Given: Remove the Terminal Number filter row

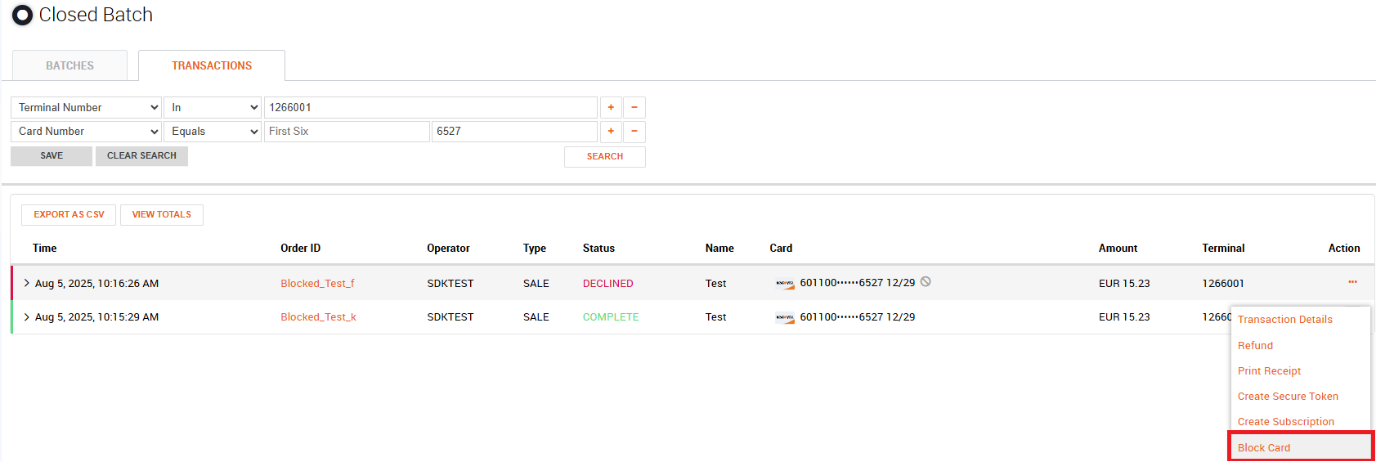Looking at the screenshot, I should pyautogui.click(x=634, y=107).
